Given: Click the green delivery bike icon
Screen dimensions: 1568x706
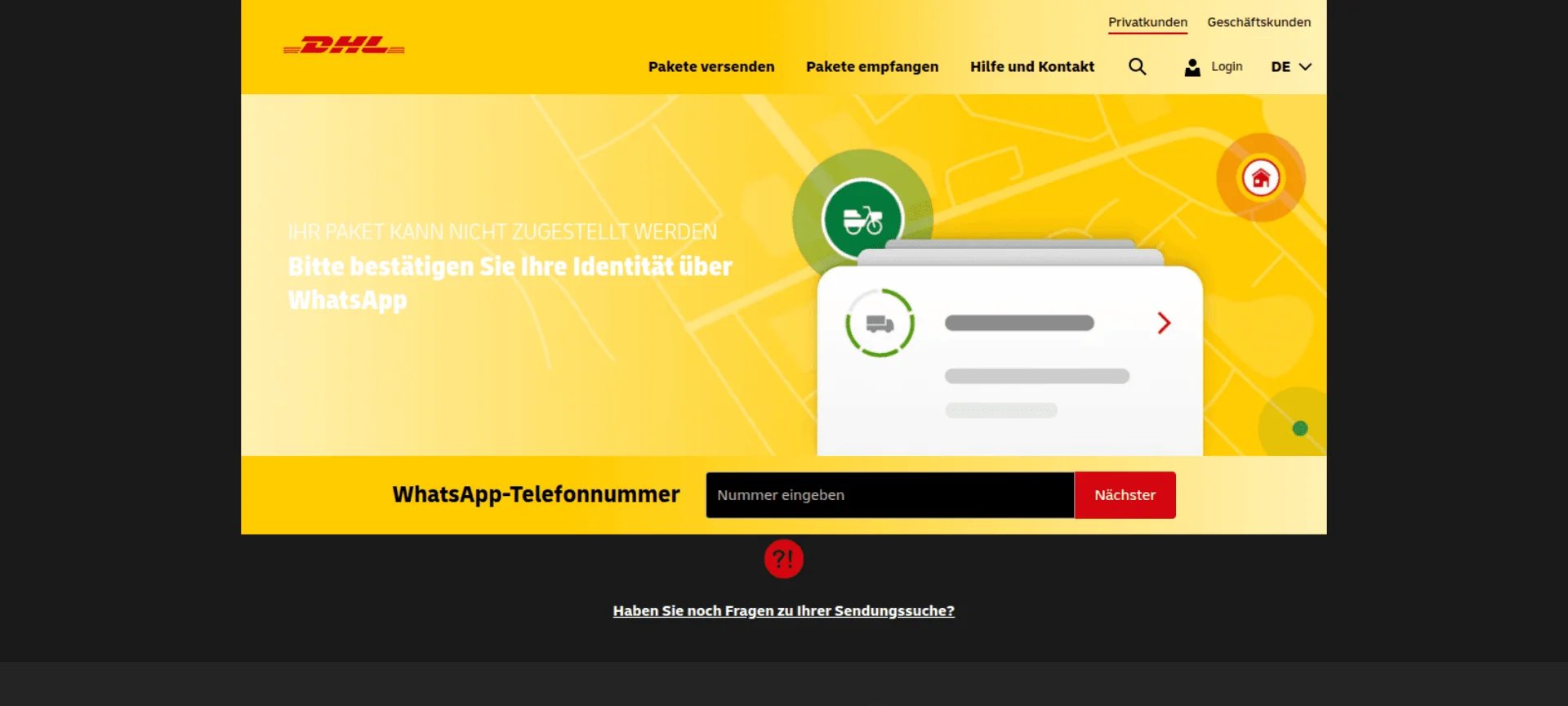Looking at the screenshot, I should point(862,219).
